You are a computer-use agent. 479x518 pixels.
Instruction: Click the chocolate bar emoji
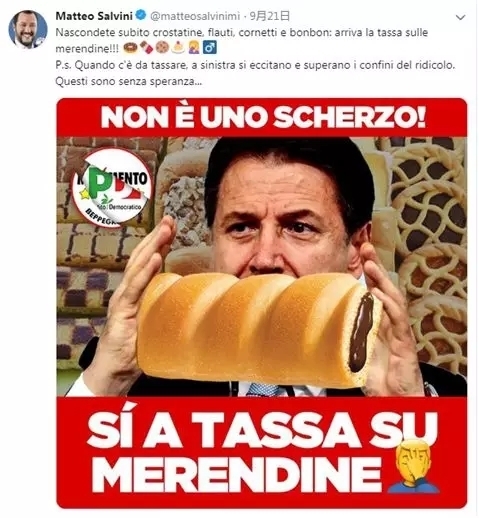146,47
